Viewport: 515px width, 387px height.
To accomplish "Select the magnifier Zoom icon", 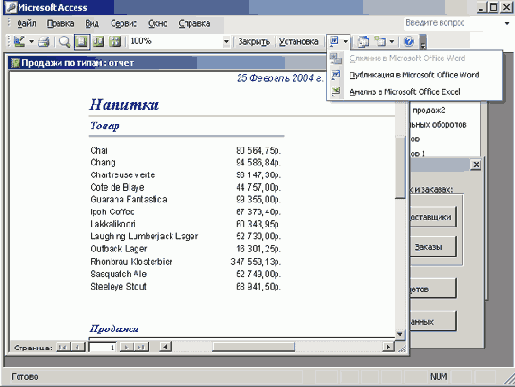I will tap(64, 42).
